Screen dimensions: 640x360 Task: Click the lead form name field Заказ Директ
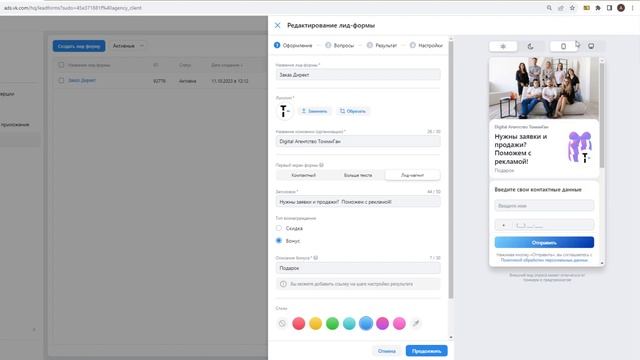tap(358, 75)
